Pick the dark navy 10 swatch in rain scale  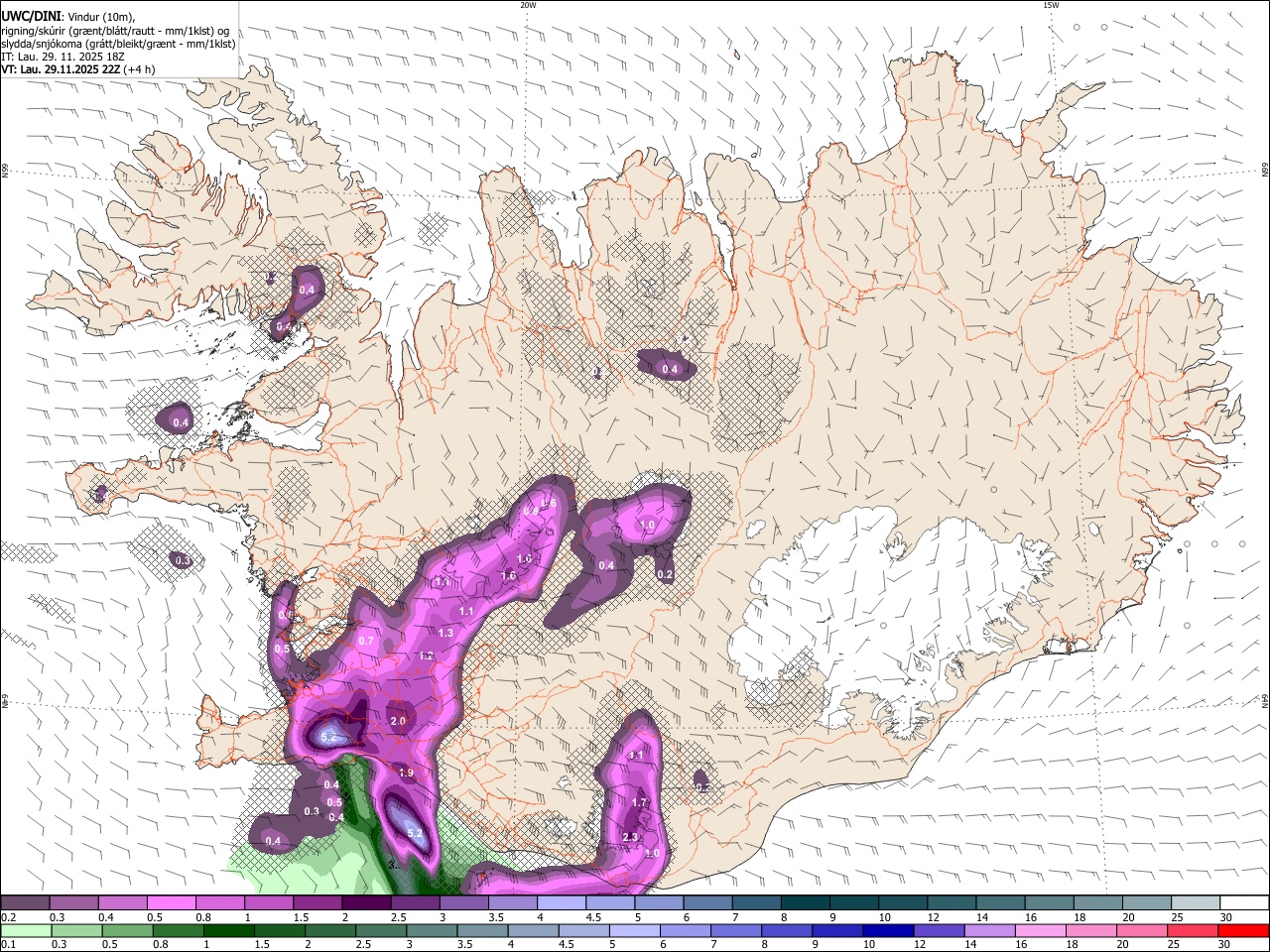888,931
